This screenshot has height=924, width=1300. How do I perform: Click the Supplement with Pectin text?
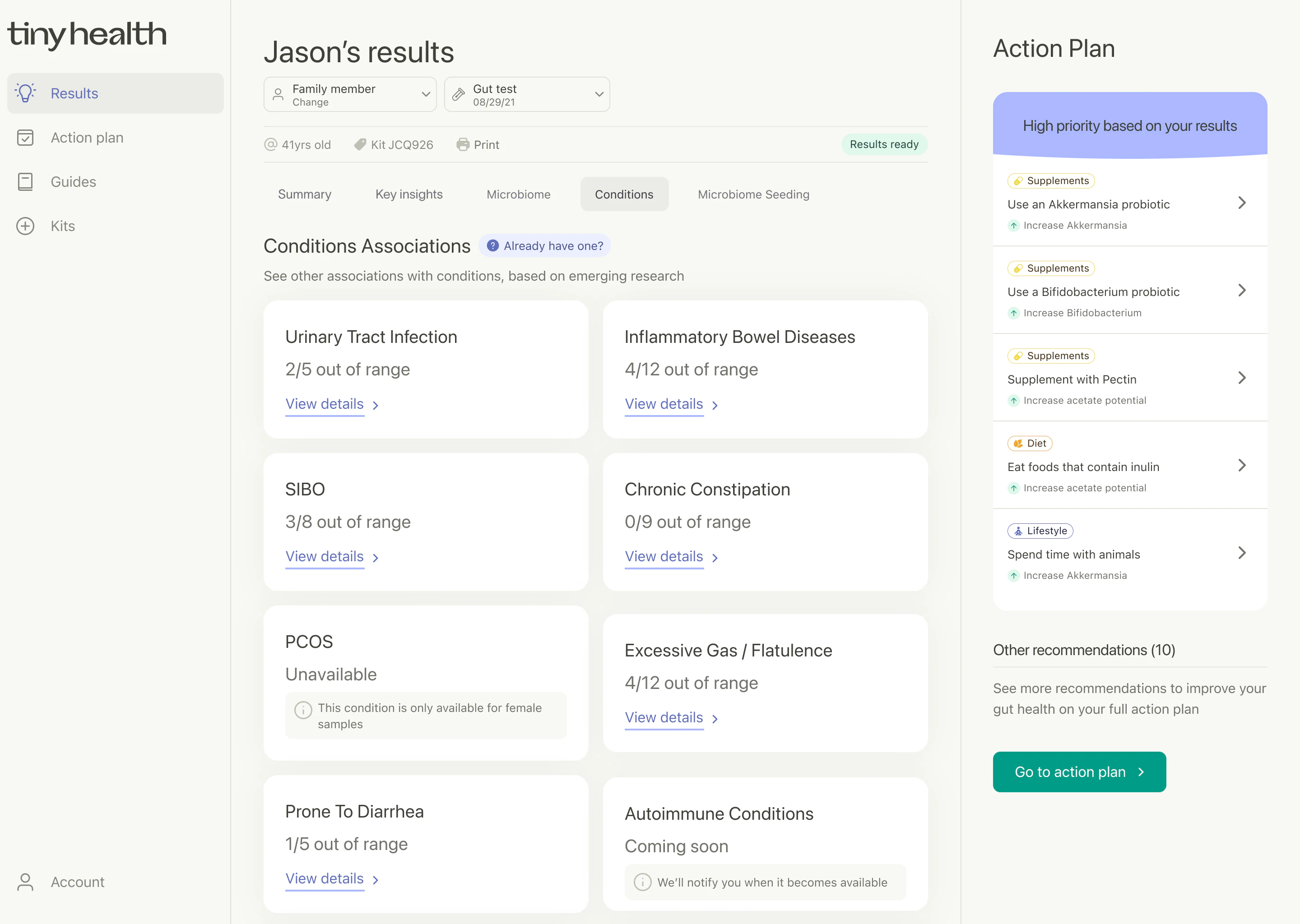click(1072, 379)
